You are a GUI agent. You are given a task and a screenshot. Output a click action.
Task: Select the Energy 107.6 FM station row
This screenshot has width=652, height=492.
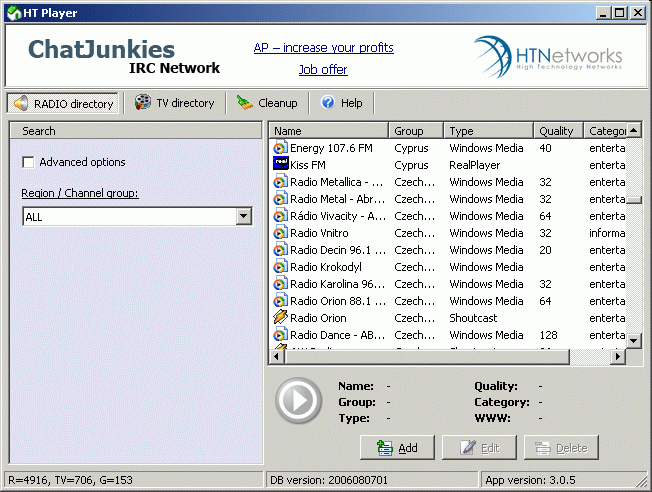pos(447,148)
